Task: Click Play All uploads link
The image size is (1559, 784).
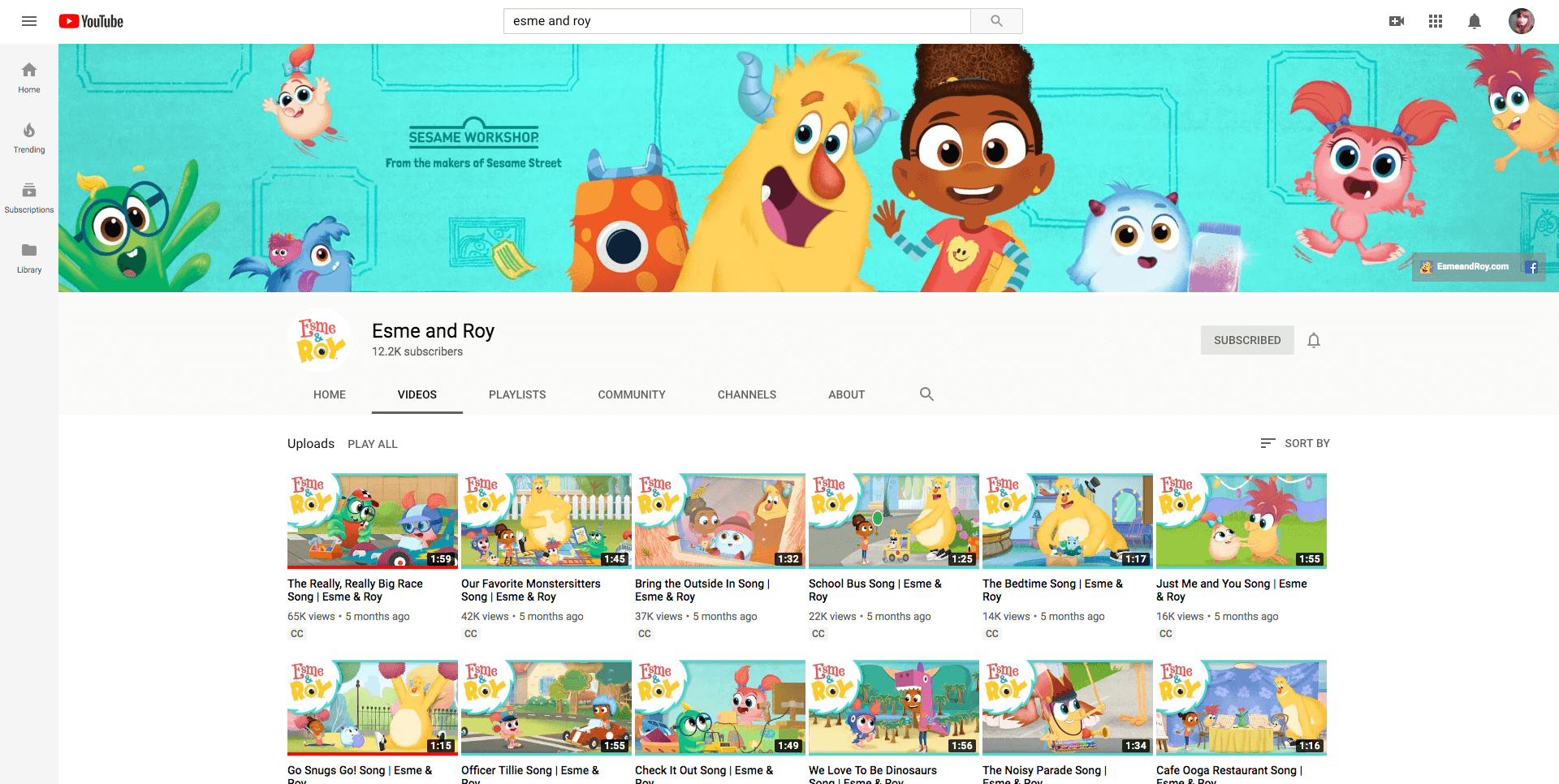Action: 373,444
